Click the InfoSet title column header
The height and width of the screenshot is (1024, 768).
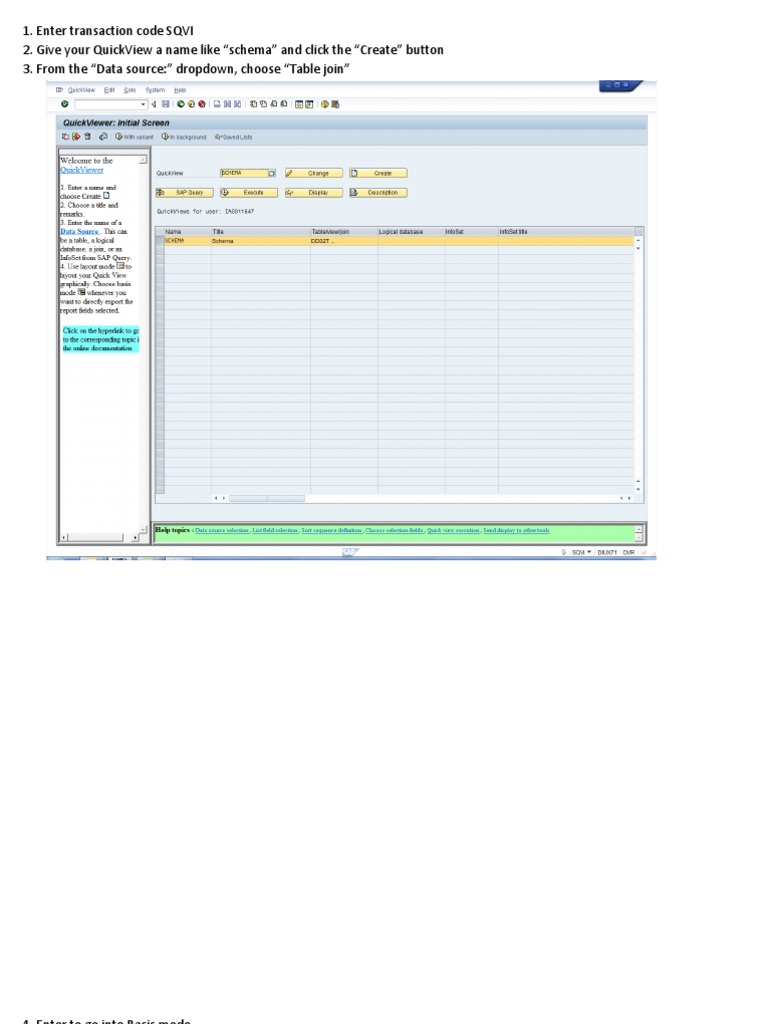[x=566, y=231]
